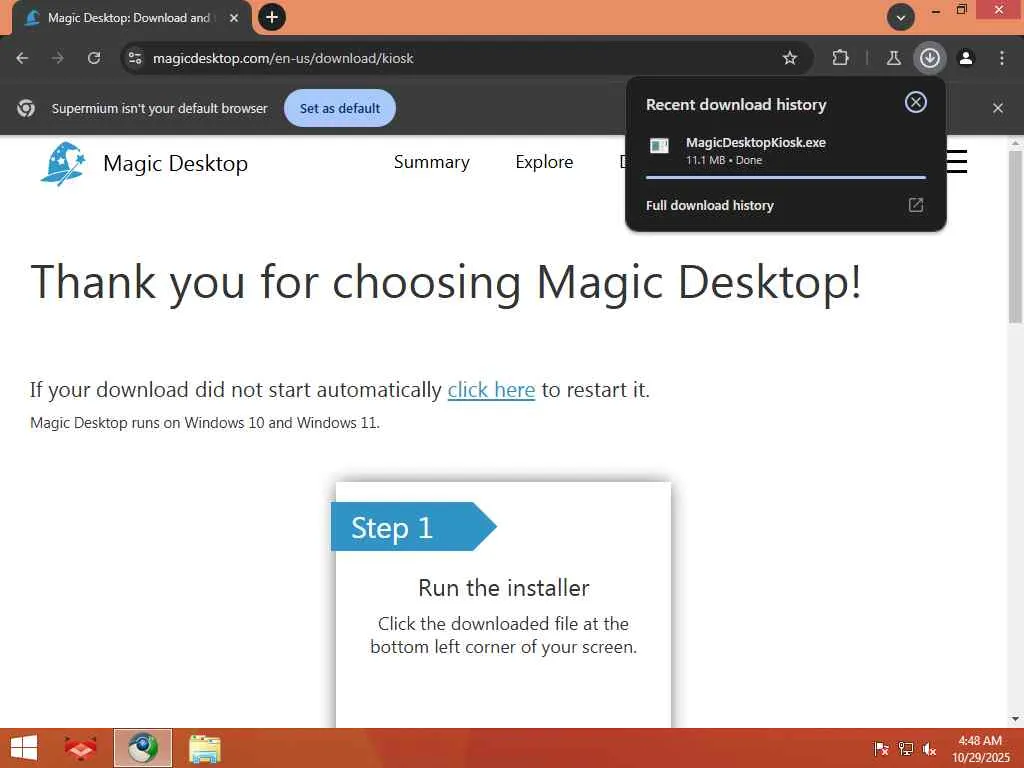Open the Windows Start button
Viewport: 1024px width, 768px height.
24,748
